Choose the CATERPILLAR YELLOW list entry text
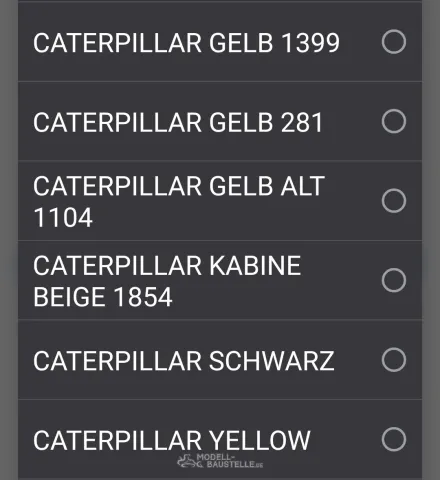 tap(172, 440)
